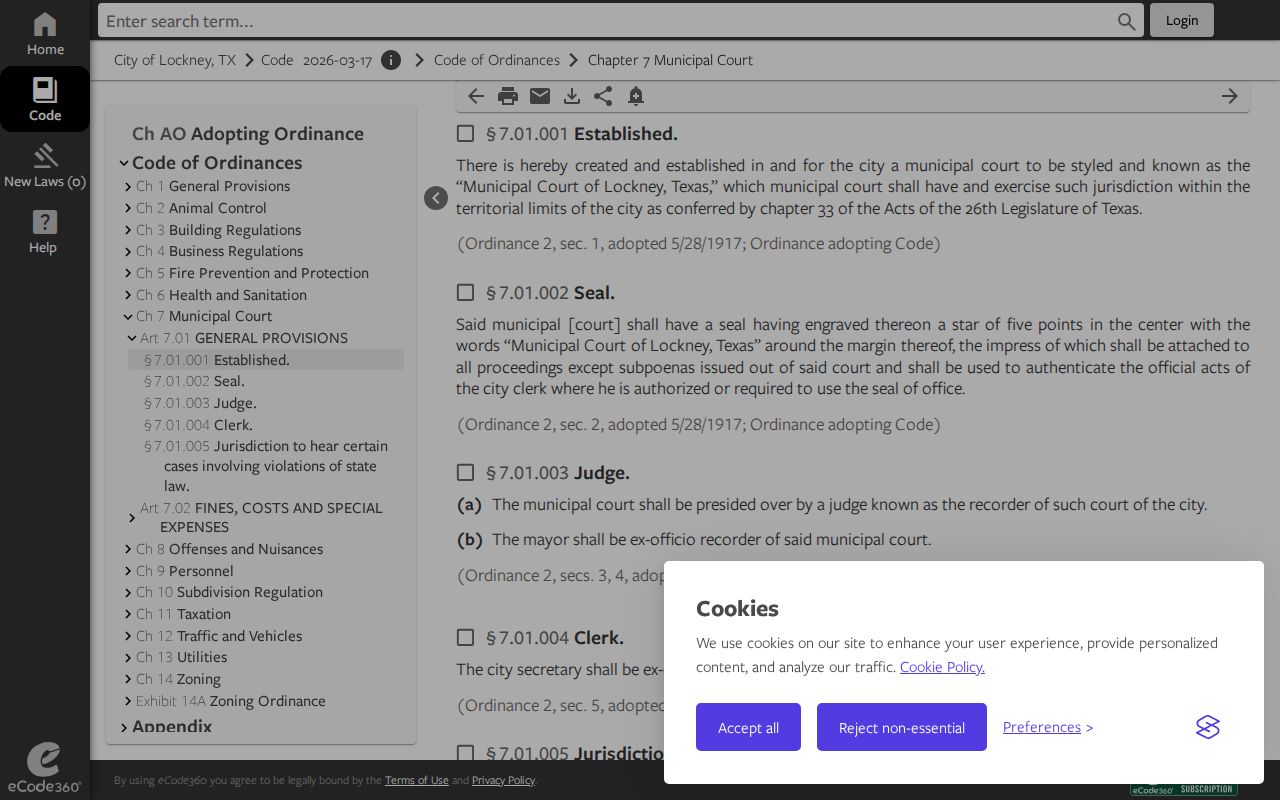Click the §7.01.001 Established heading
Image resolution: width=1280 pixels, height=800 pixels.
click(x=582, y=133)
